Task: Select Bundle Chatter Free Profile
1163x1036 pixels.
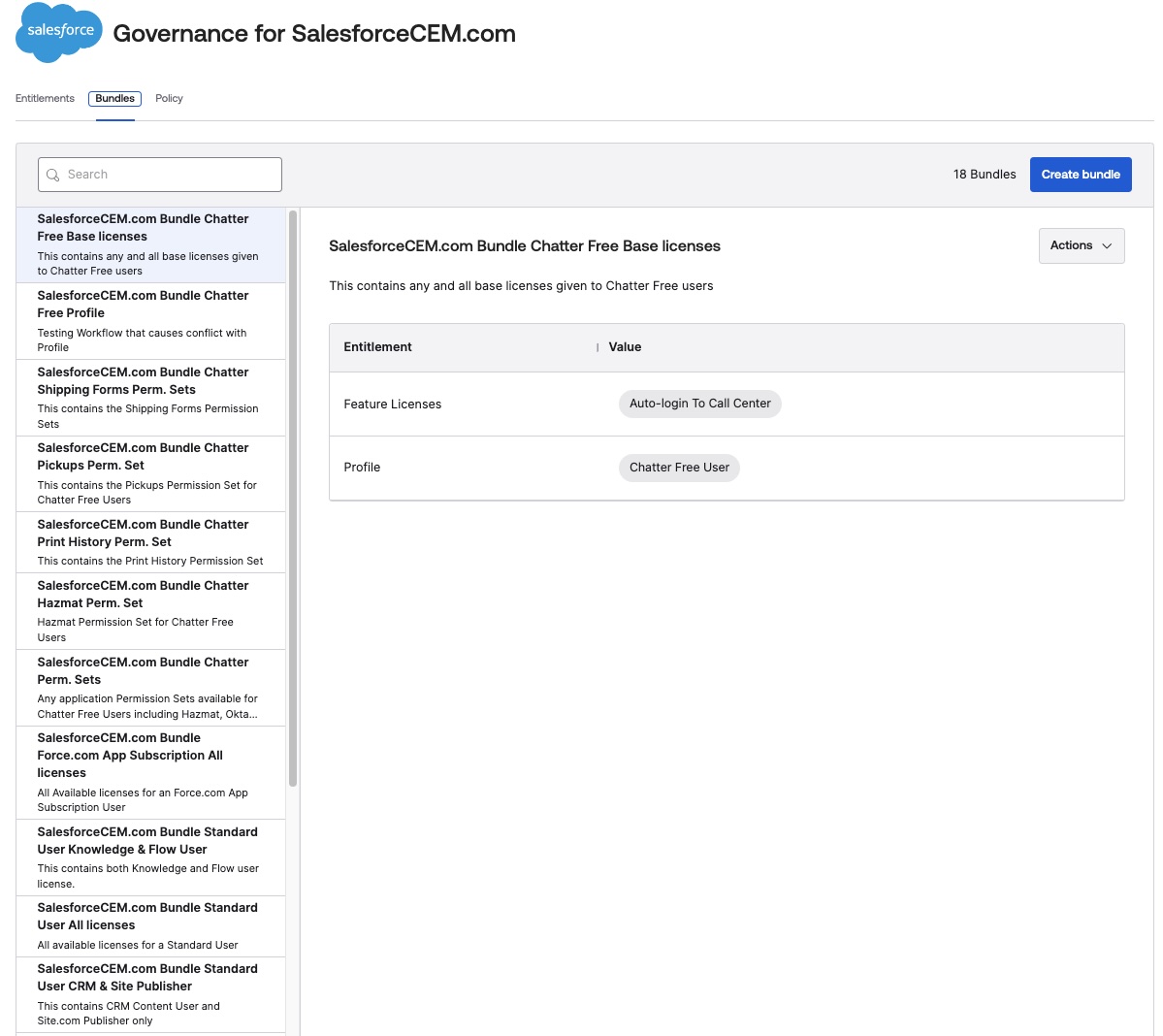Action: tap(150, 321)
